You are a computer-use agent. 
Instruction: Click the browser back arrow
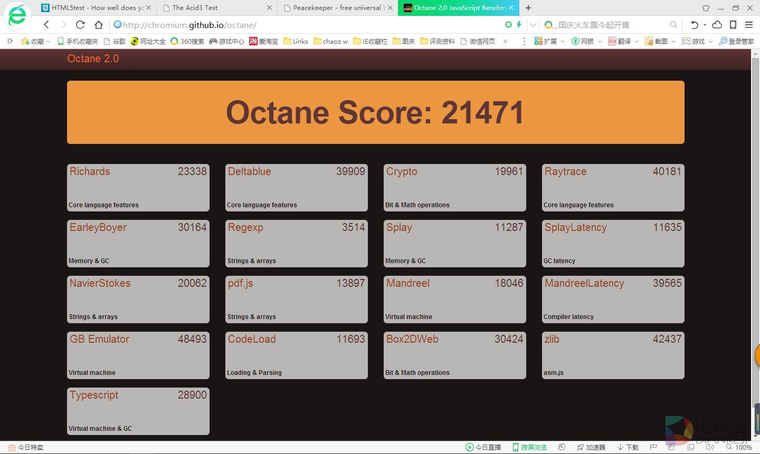coord(46,25)
